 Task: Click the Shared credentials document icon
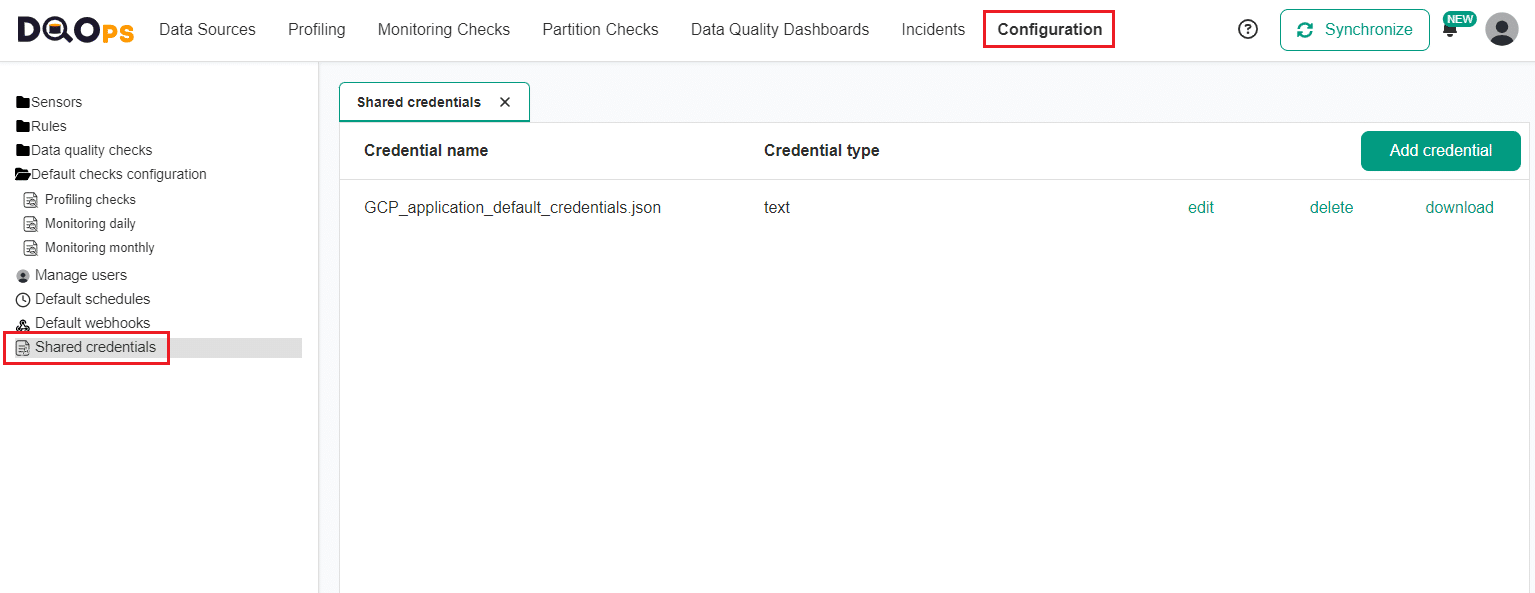click(x=23, y=348)
